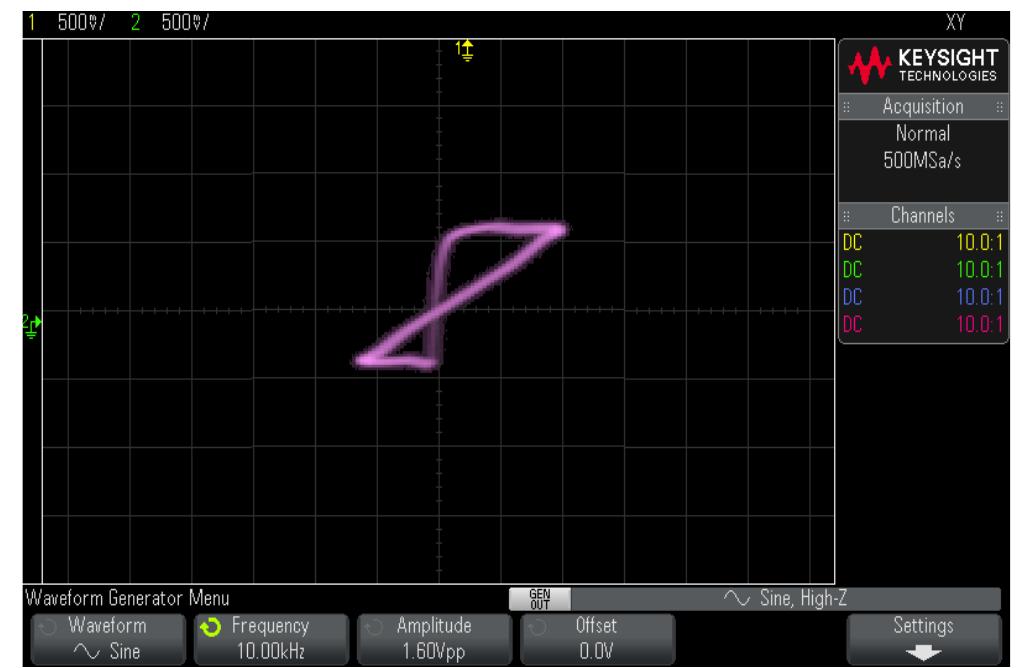The height and width of the screenshot is (668, 1026).
Task: Open the Waveform Sine softkey
Action: click(108, 639)
